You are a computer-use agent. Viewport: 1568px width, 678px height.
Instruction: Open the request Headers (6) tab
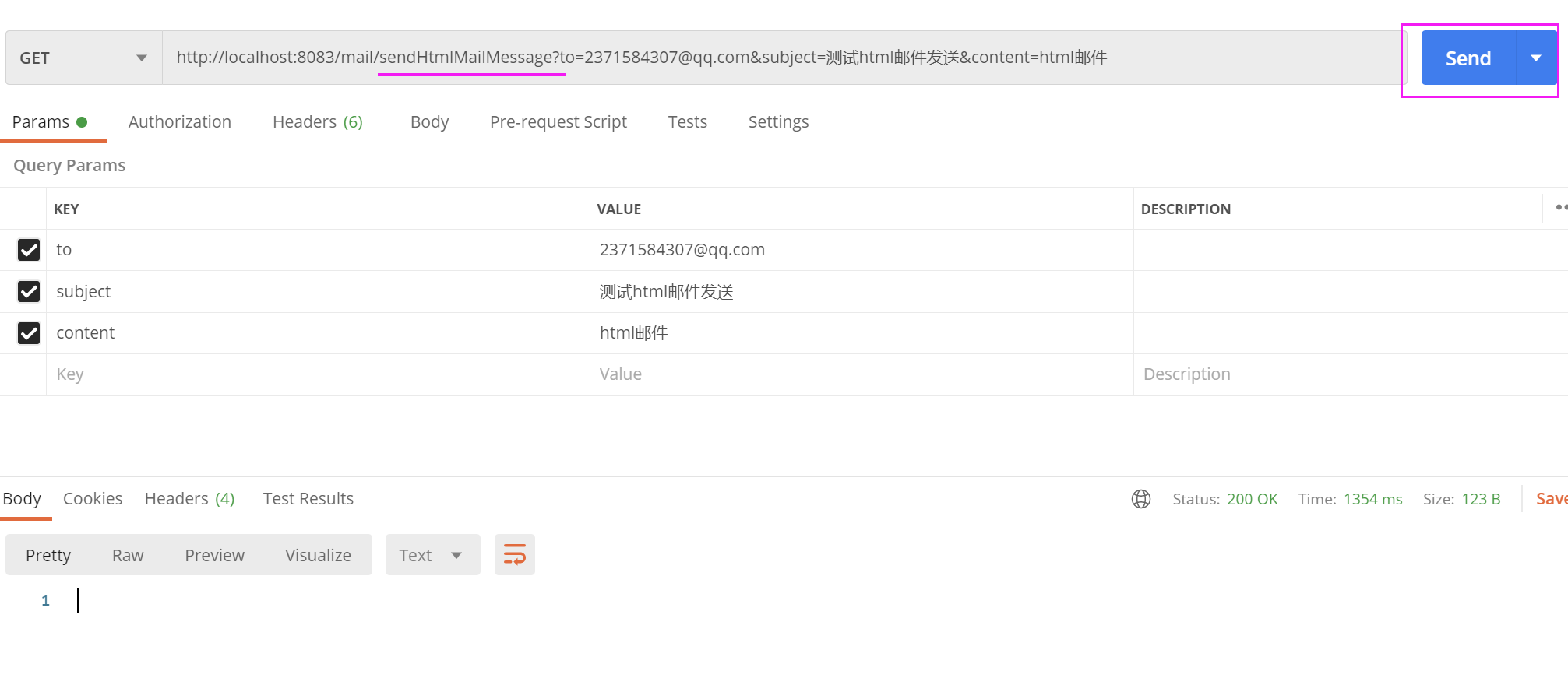tap(318, 122)
